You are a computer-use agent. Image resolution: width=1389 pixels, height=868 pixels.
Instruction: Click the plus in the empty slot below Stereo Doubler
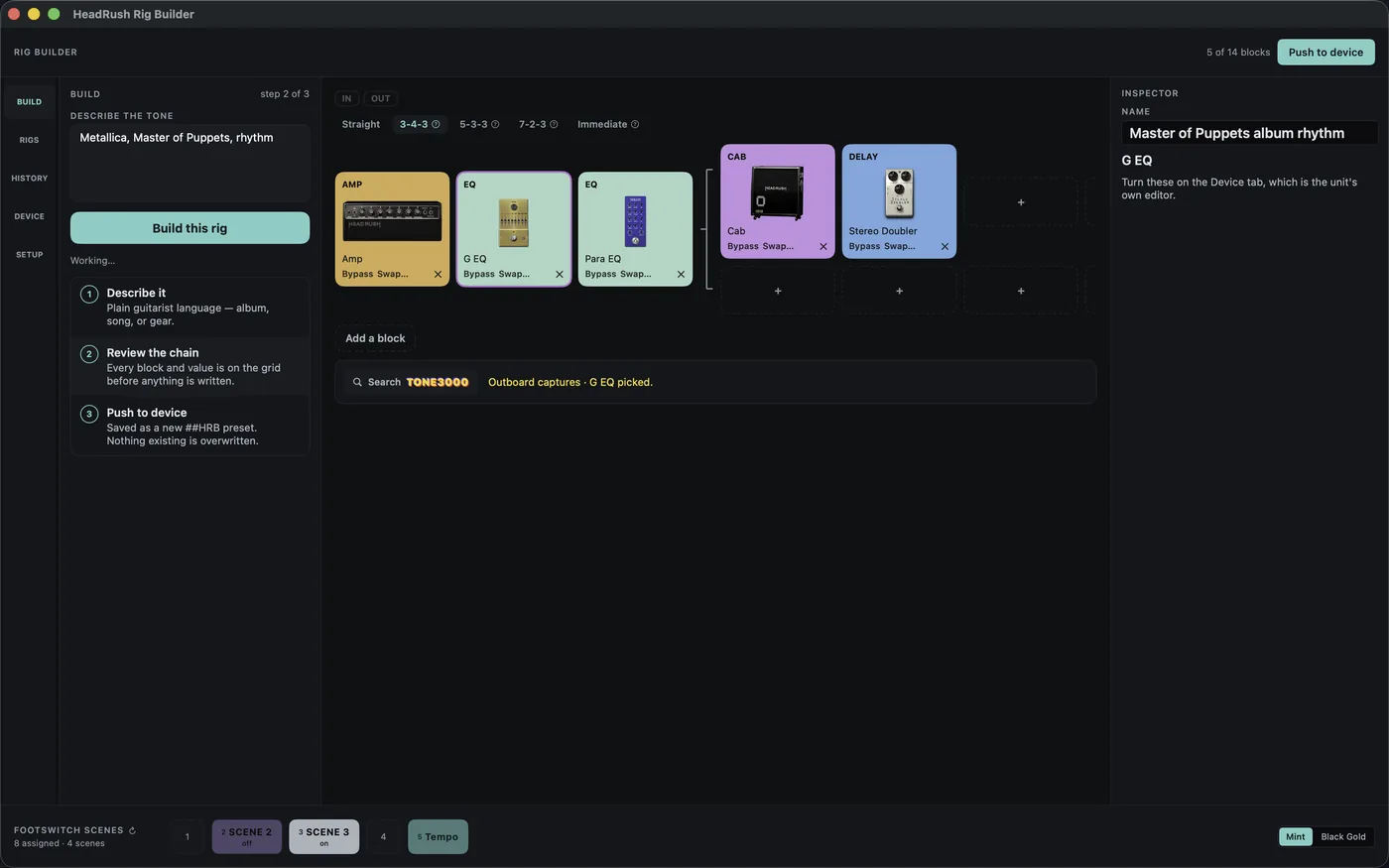(x=899, y=291)
